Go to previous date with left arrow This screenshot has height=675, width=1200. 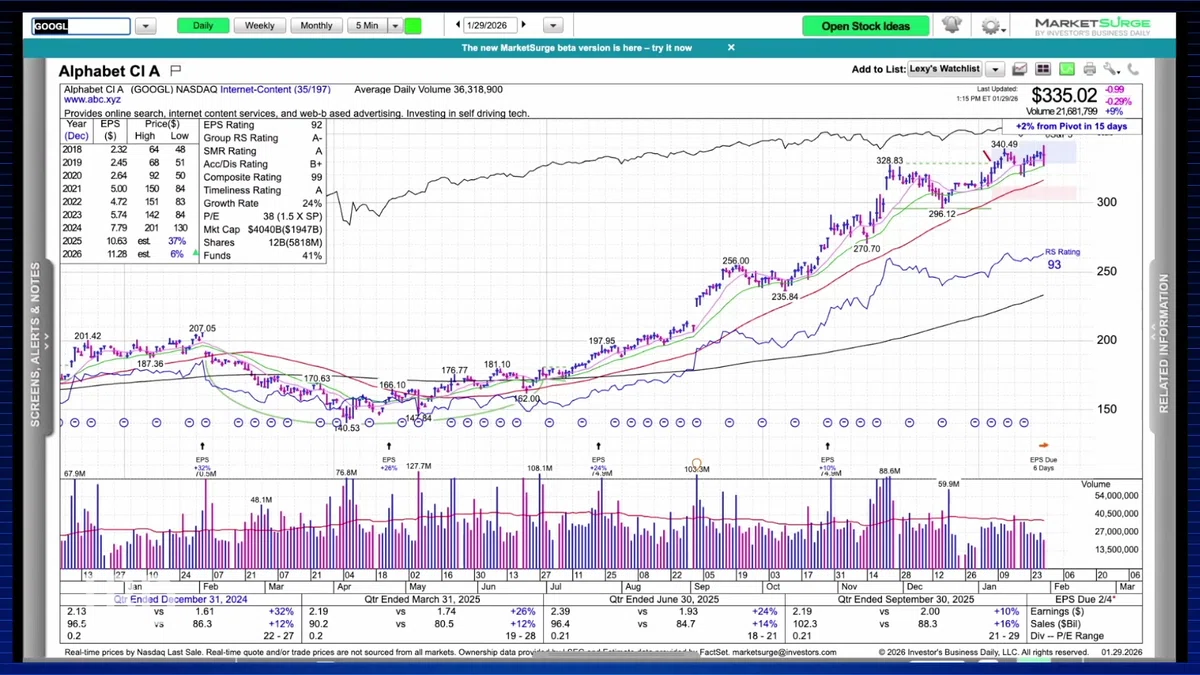457,24
